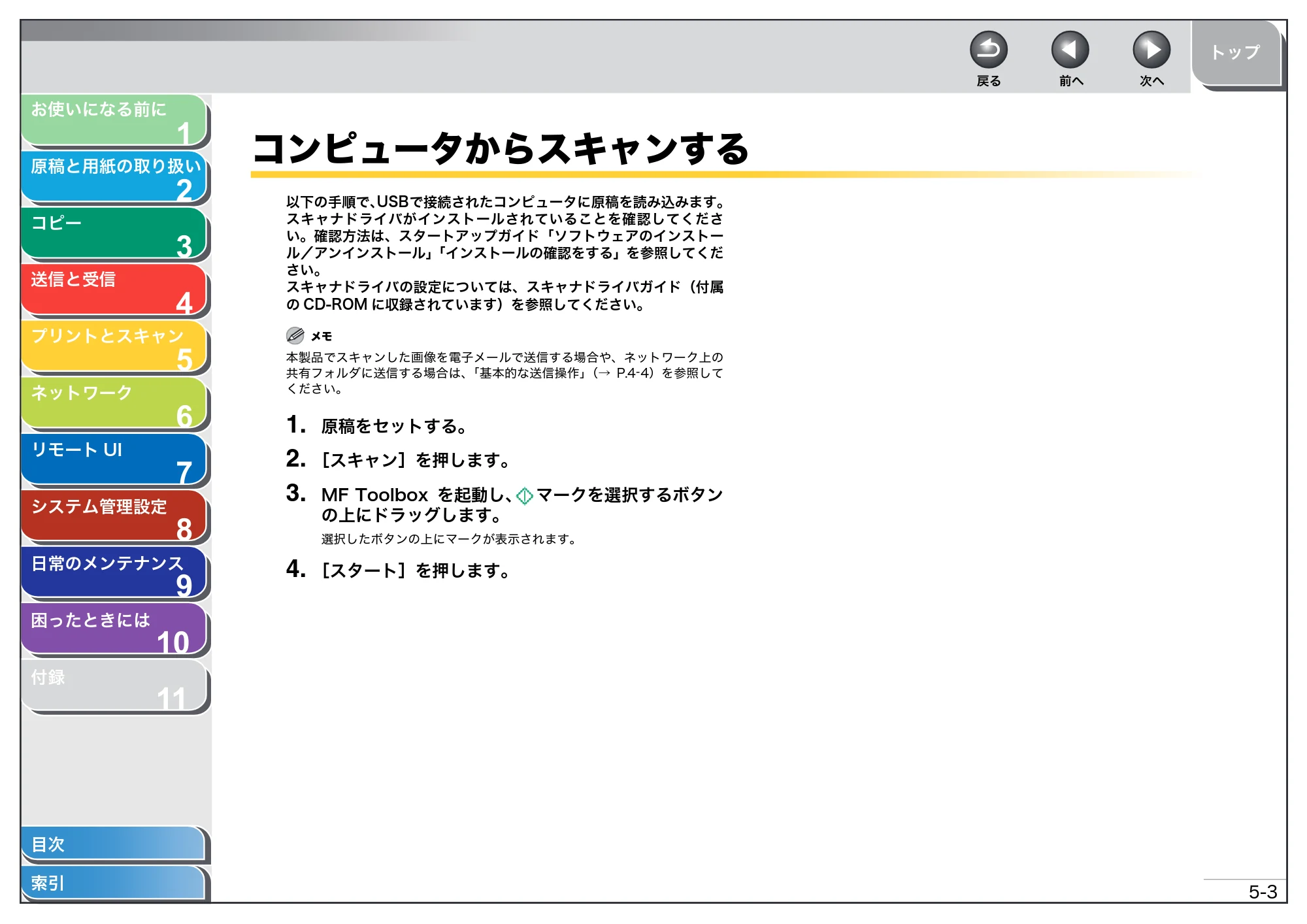This screenshot has width=1307, height=924.
Task: Go to previous page with 前へ icon
Action: pyautogui.click(x=1070, y=50)
